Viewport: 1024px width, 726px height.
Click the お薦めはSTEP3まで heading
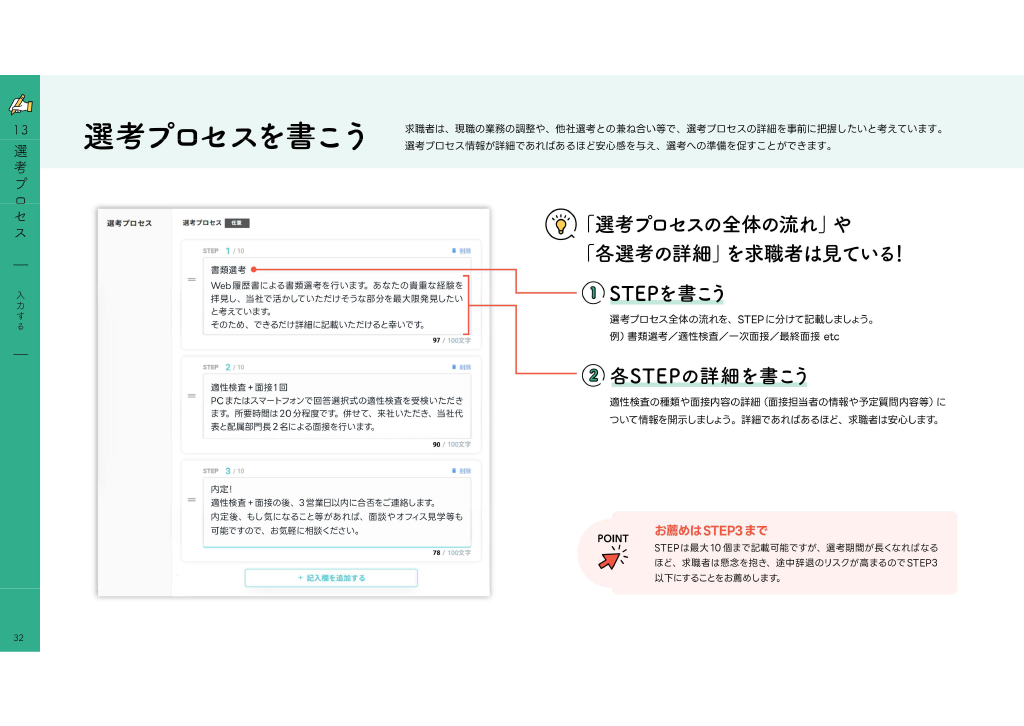pyautogui.click(x=711, y=530)
